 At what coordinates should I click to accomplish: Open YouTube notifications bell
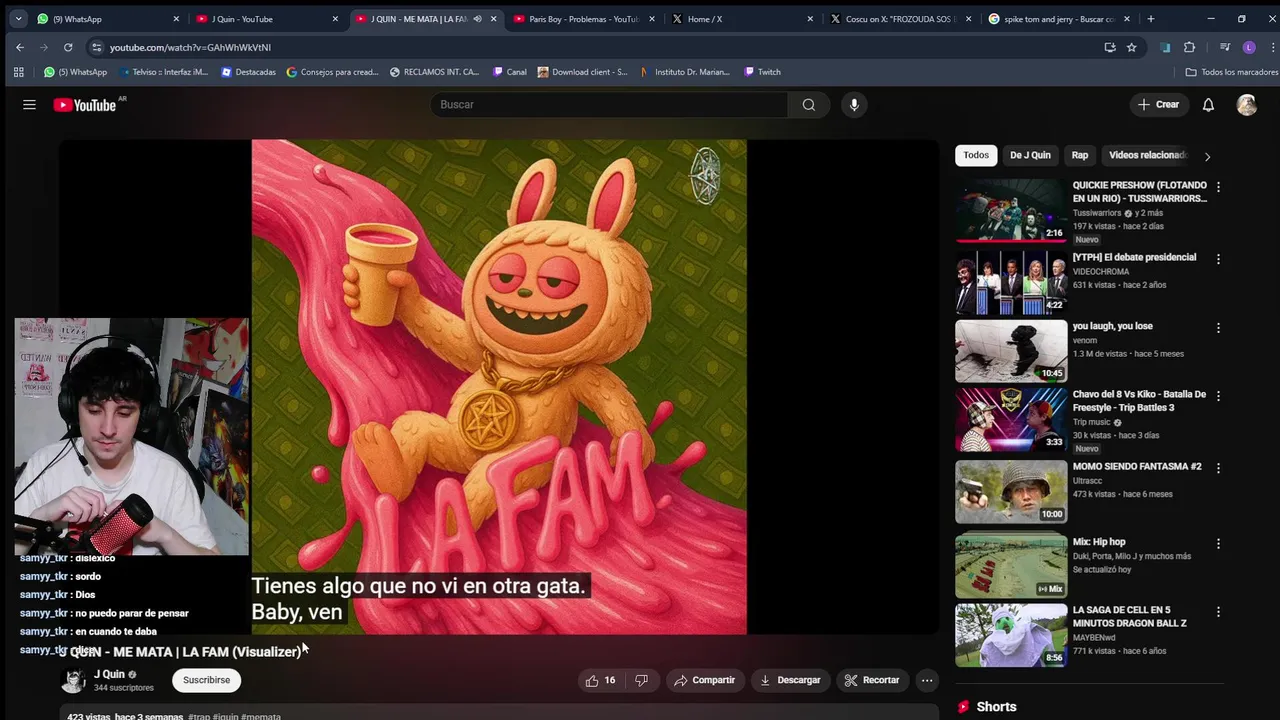1208,105
